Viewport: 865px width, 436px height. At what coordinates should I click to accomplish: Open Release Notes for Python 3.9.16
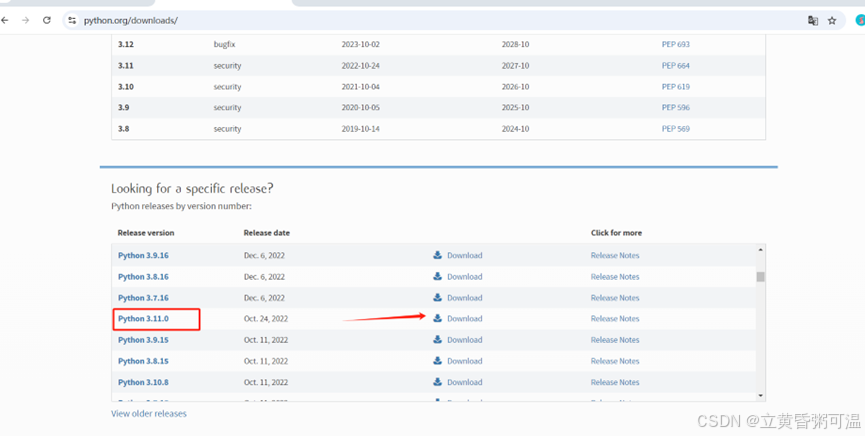(615, 256)
